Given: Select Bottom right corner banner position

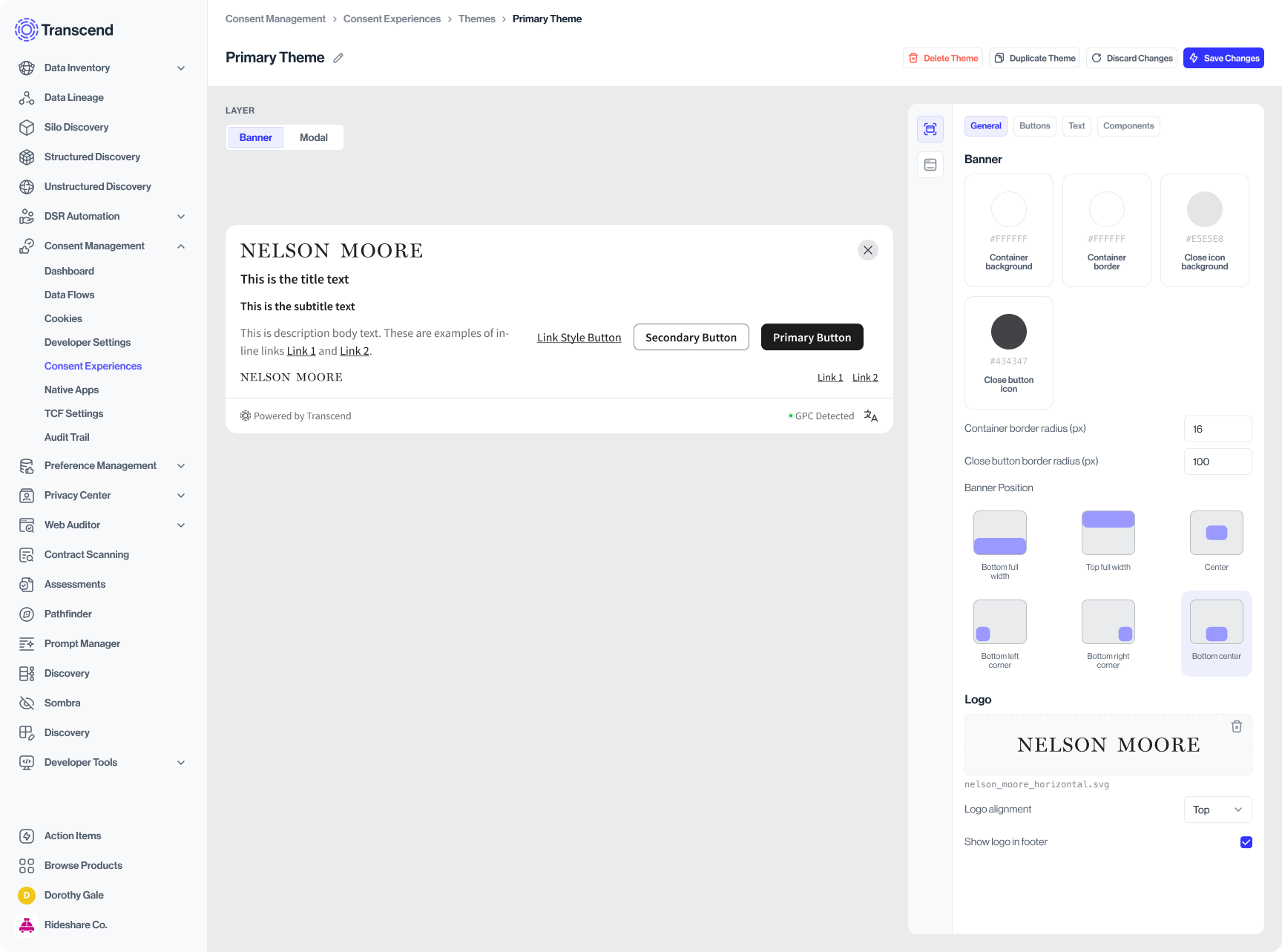Looking at the screenshot, I should 1108,634.
